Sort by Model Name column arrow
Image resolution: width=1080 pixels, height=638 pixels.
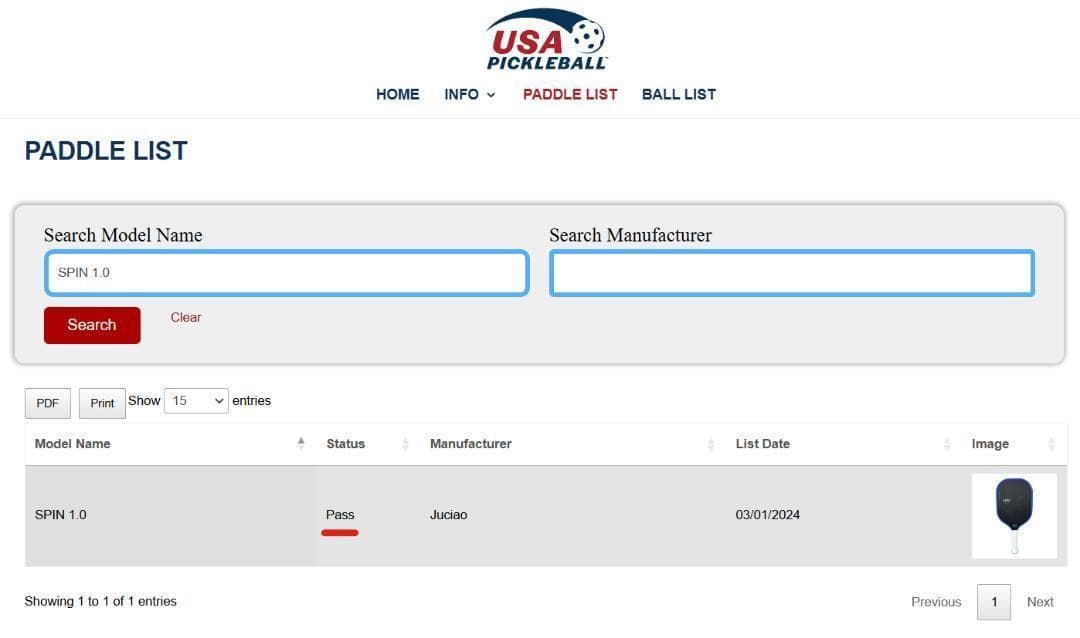tap(301, 444)
